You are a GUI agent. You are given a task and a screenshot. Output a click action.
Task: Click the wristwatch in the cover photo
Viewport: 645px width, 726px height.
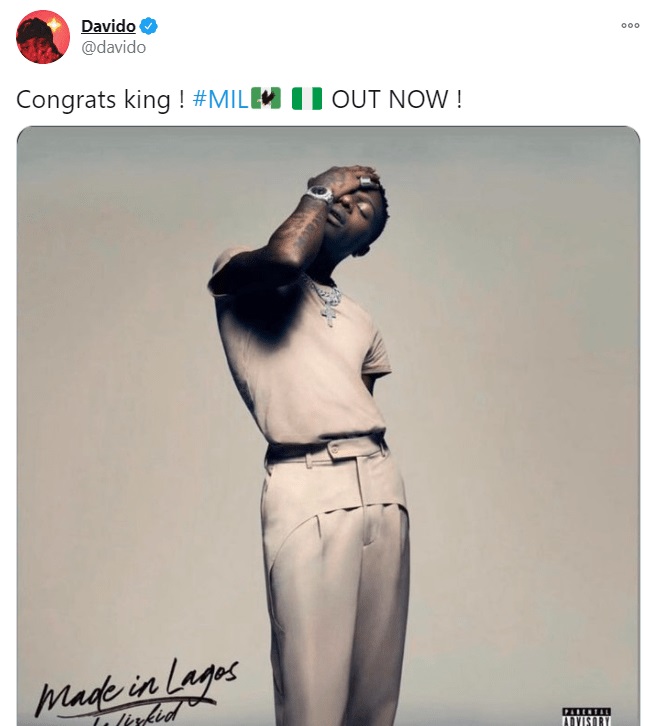coord(320,193)
